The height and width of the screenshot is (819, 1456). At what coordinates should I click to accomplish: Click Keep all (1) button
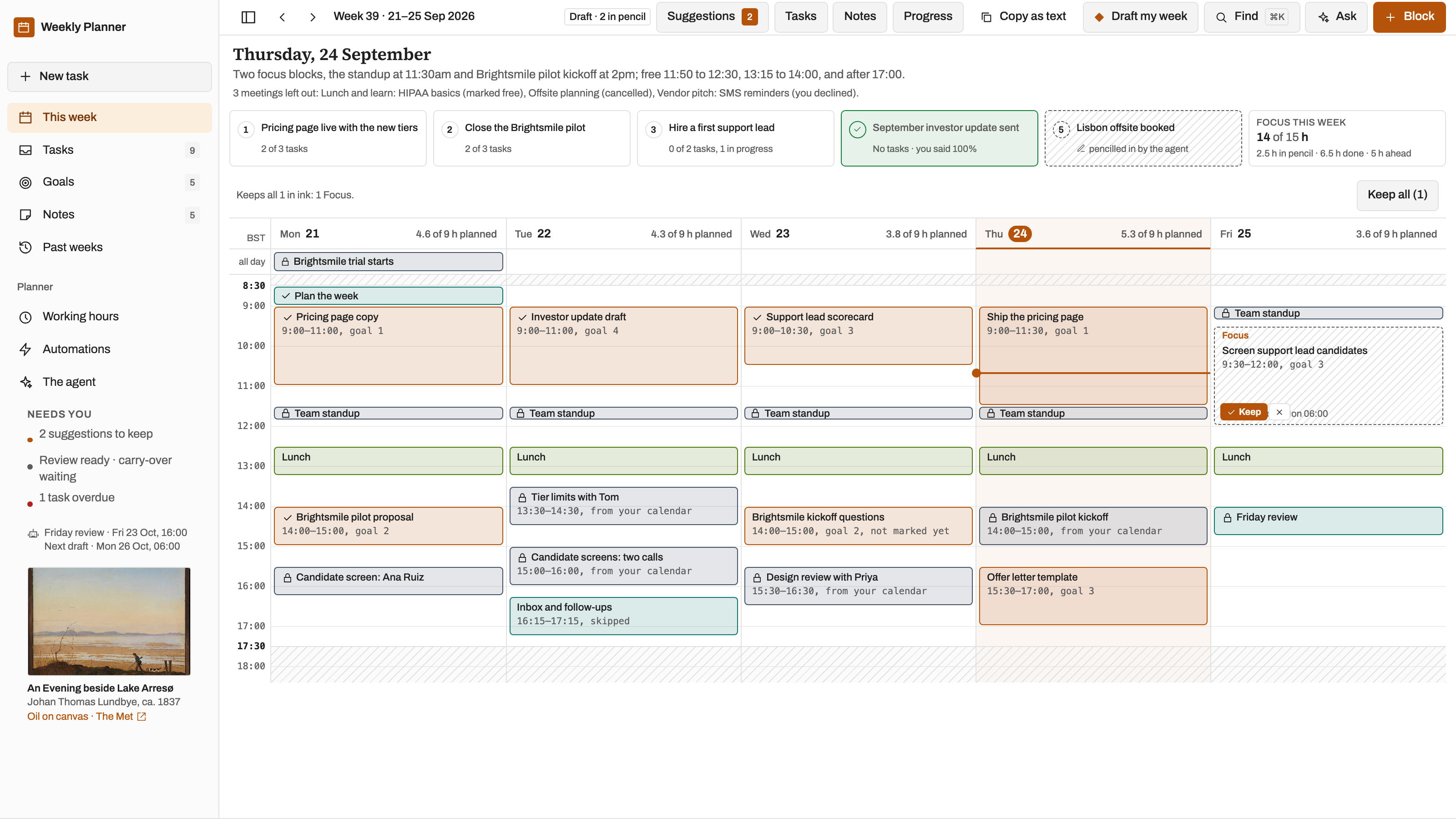coord(1397,195)
